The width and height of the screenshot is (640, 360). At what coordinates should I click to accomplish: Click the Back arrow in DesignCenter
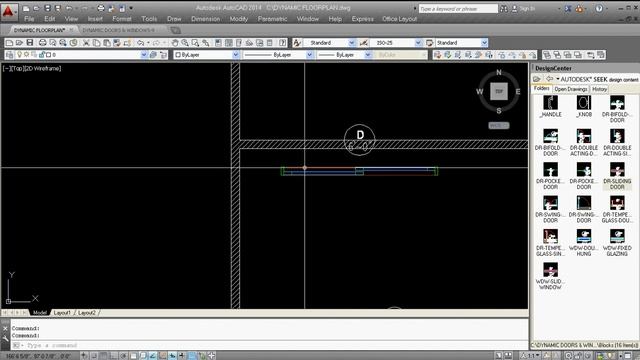(549, 79)
